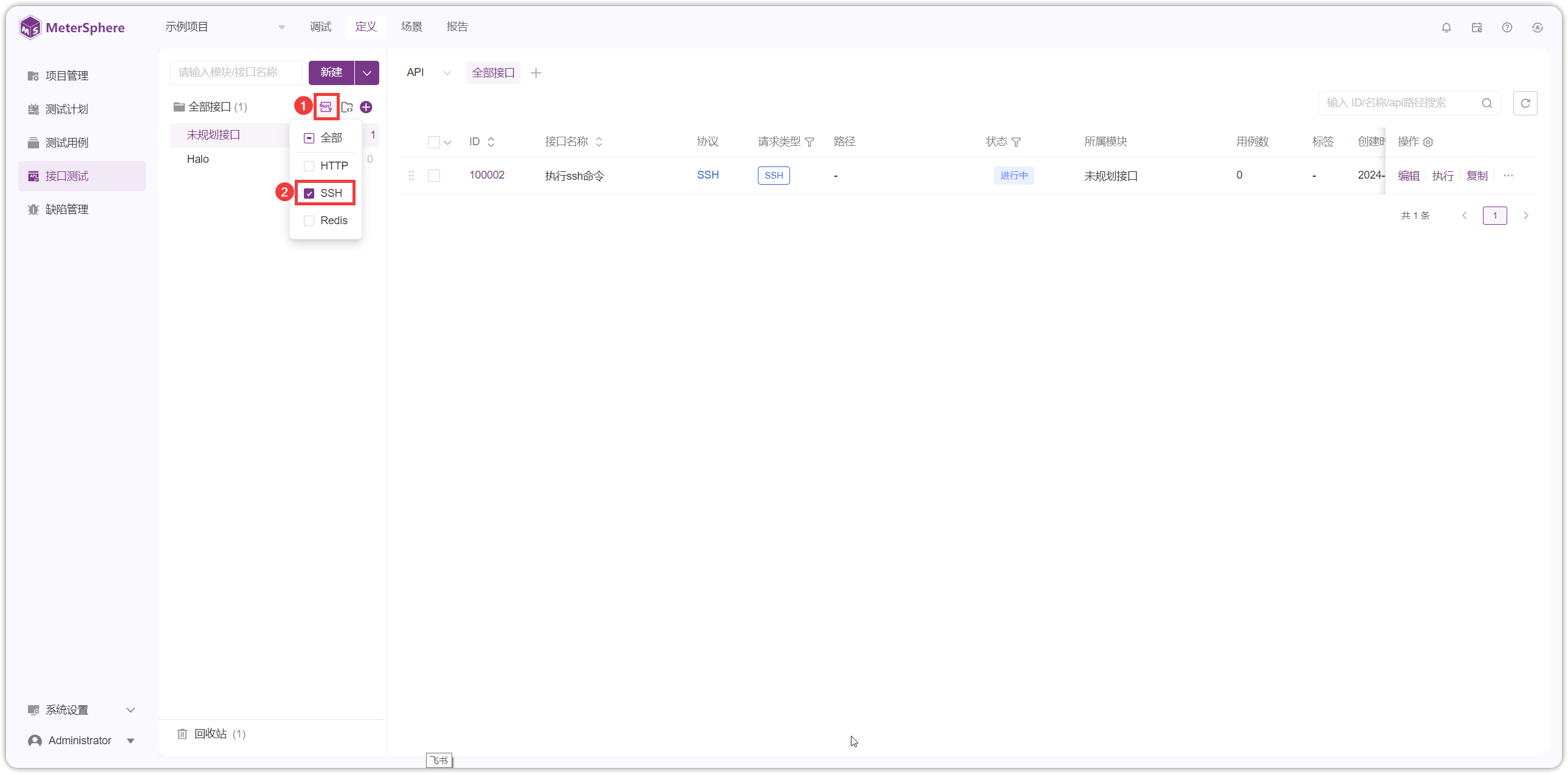The width and height of the screenshot is (1568, 774).
Task: Click the 飞书 label at the bottom
Action: tap(439, 760)
